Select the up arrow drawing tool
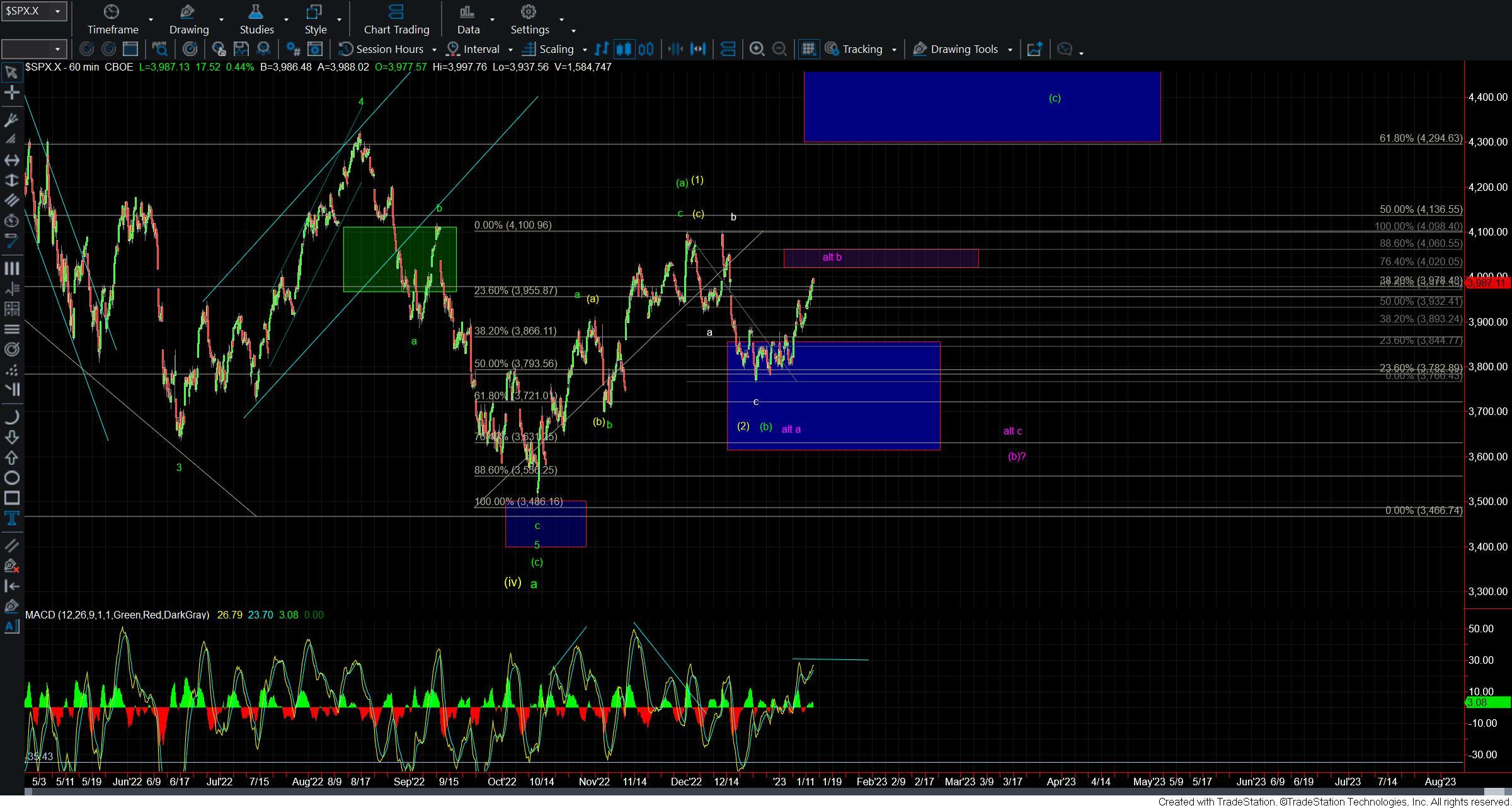The height and width of the screenshot is (808, 1512). [11, 458]
